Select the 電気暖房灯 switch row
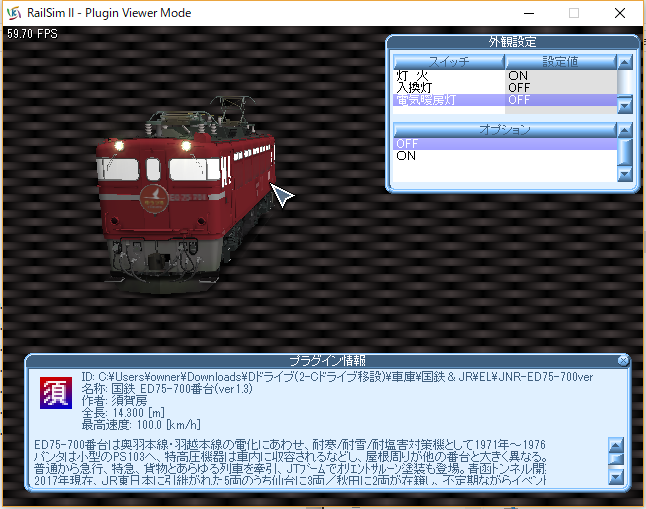 (x=505, y=100)
